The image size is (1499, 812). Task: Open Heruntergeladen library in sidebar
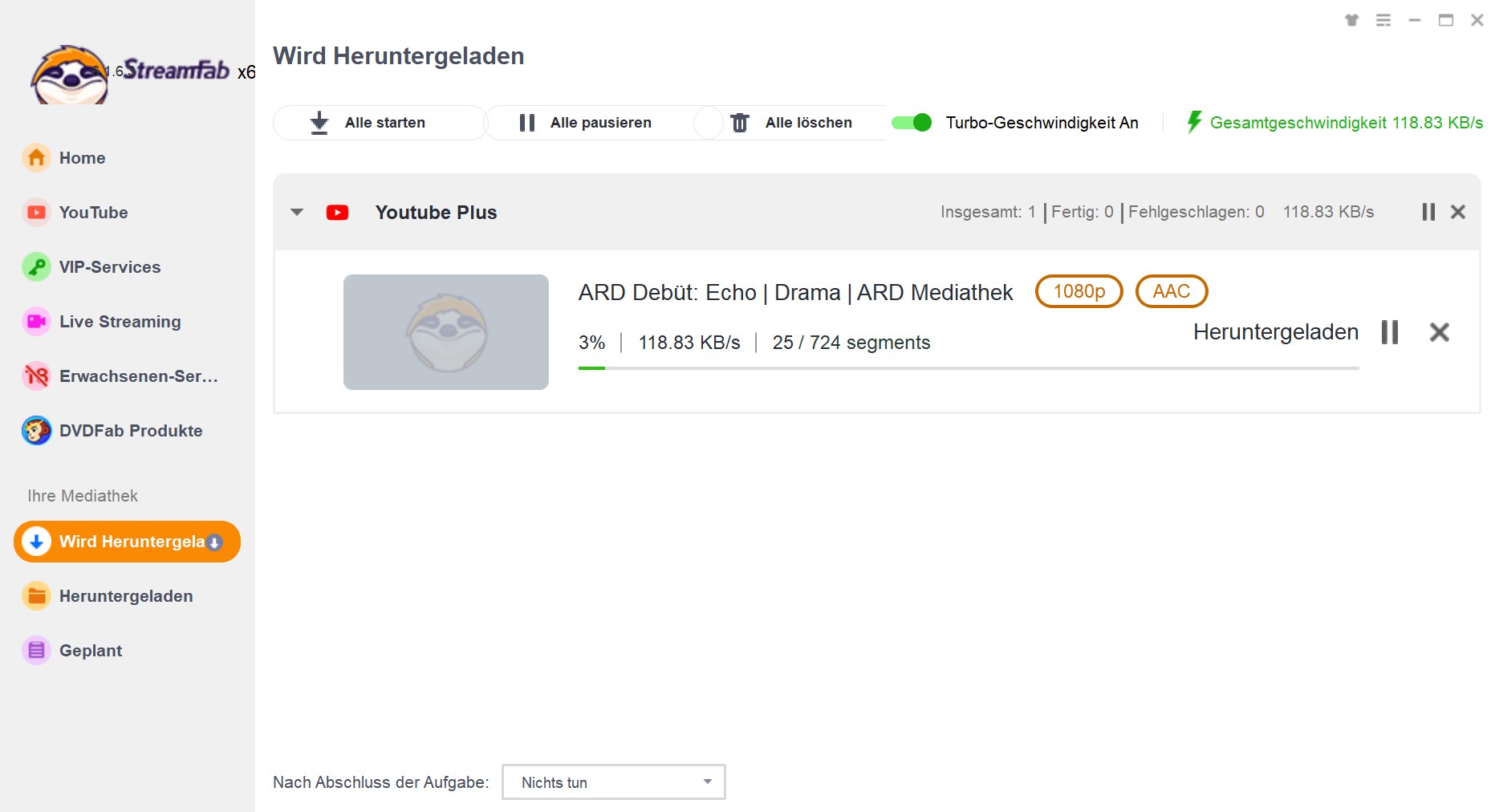coord(128,596)
